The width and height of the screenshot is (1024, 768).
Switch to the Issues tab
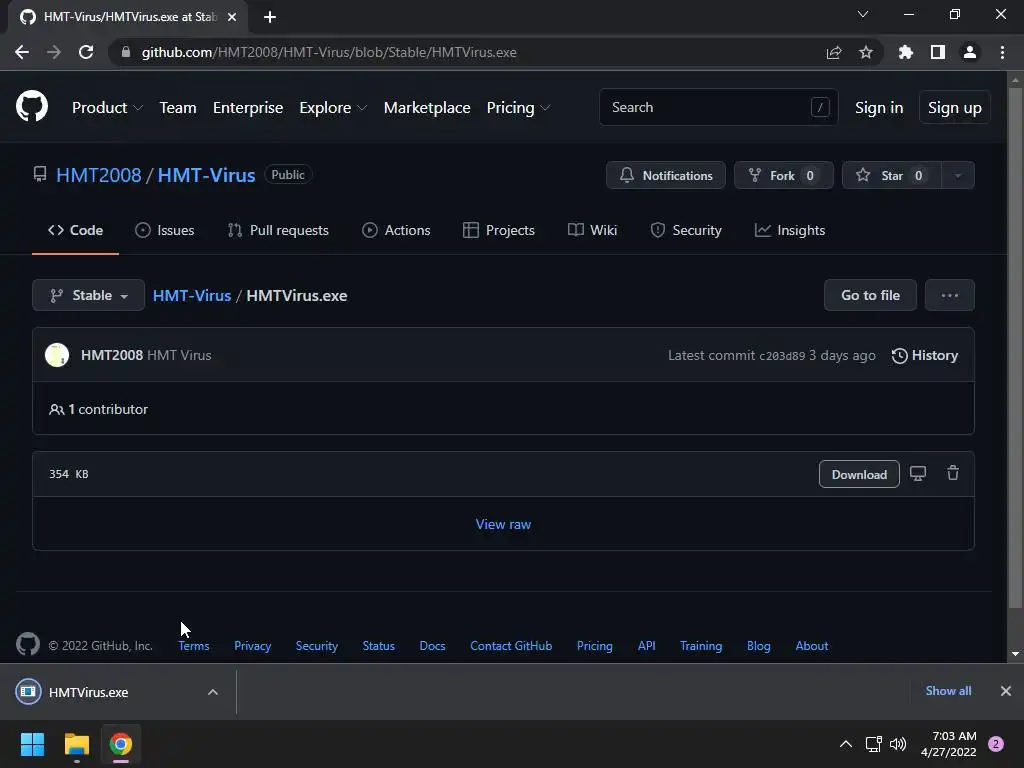165,230
